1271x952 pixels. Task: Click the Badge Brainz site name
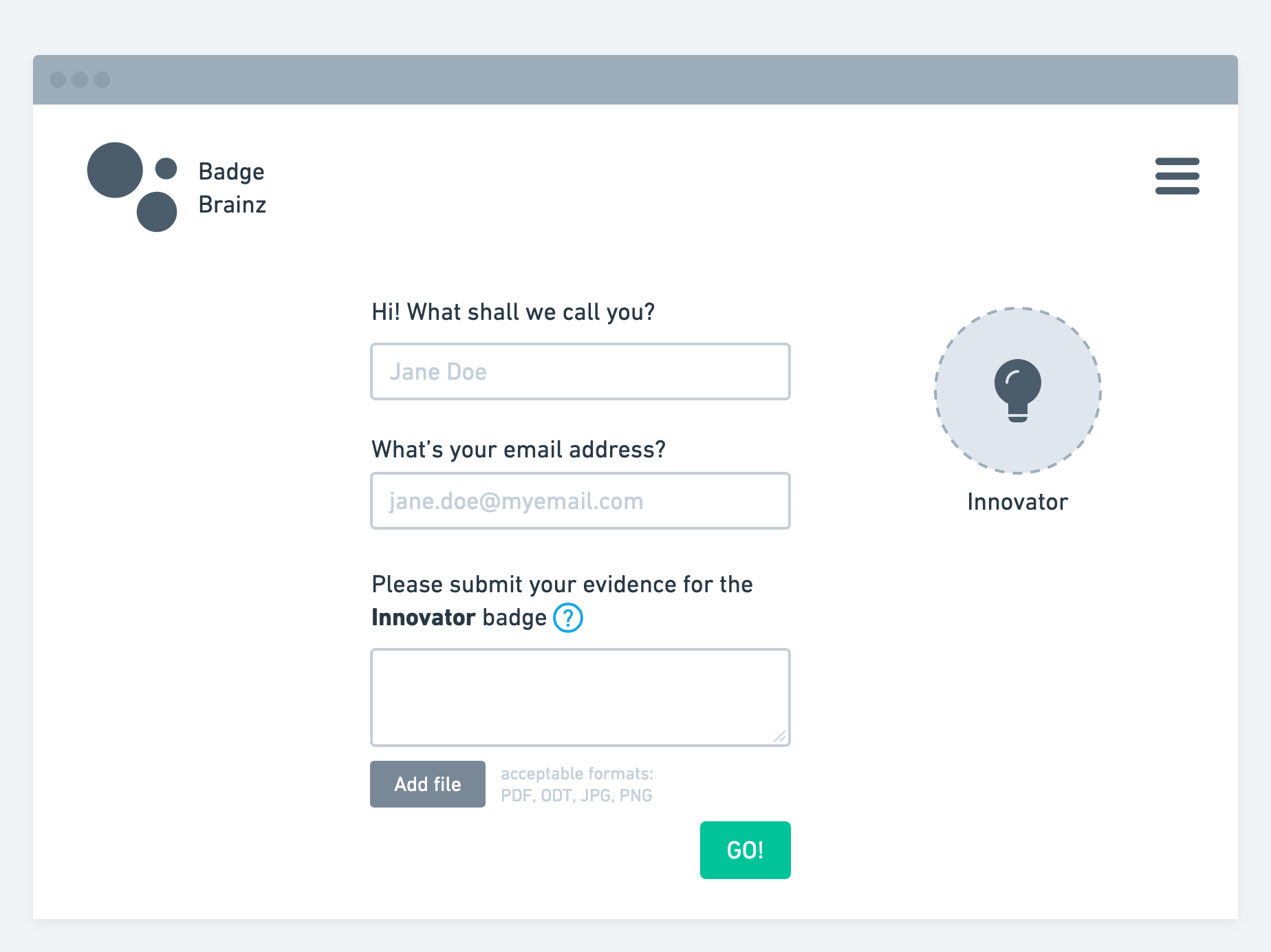point(232,188)
